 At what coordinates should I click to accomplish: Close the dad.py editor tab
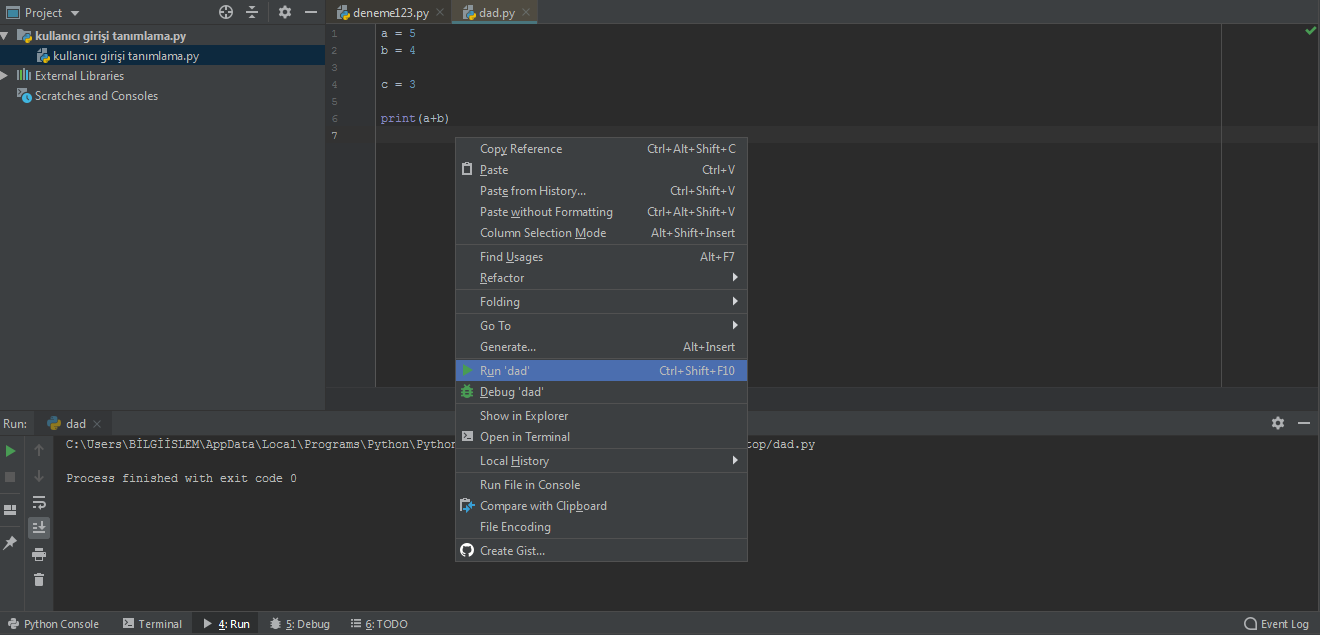click(526, 13)
